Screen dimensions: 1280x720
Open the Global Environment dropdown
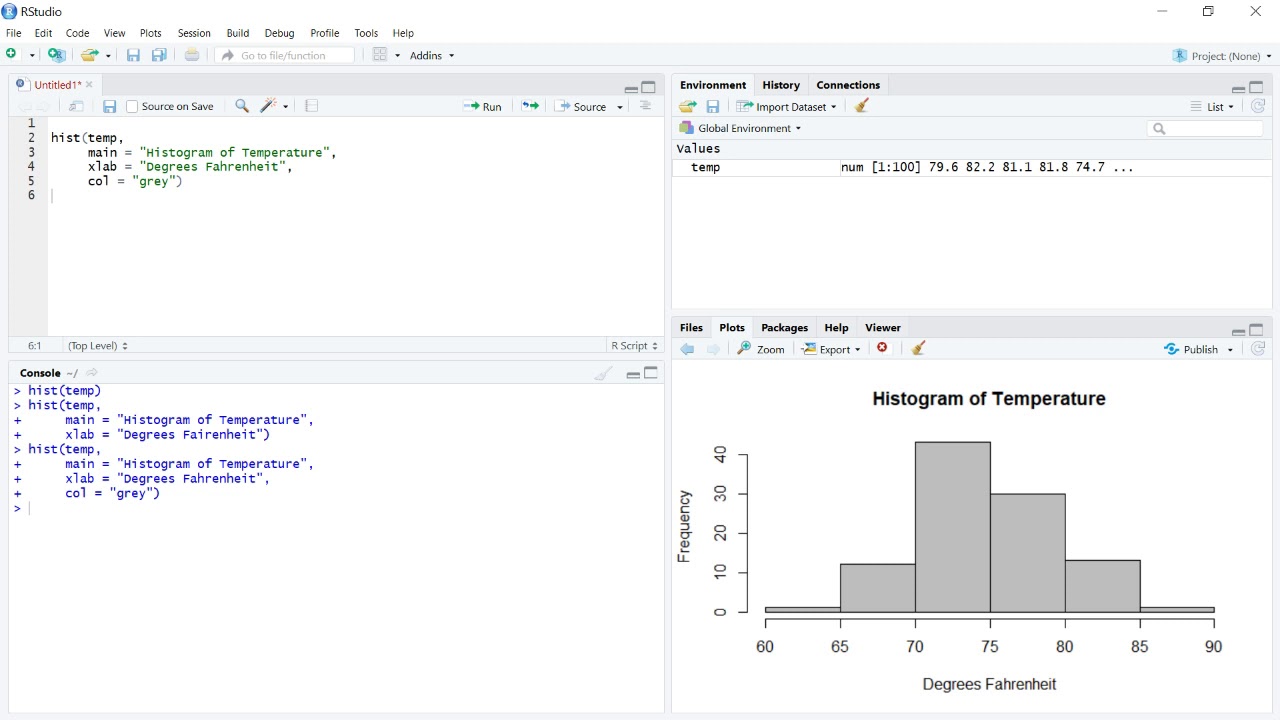pos(740,128)
